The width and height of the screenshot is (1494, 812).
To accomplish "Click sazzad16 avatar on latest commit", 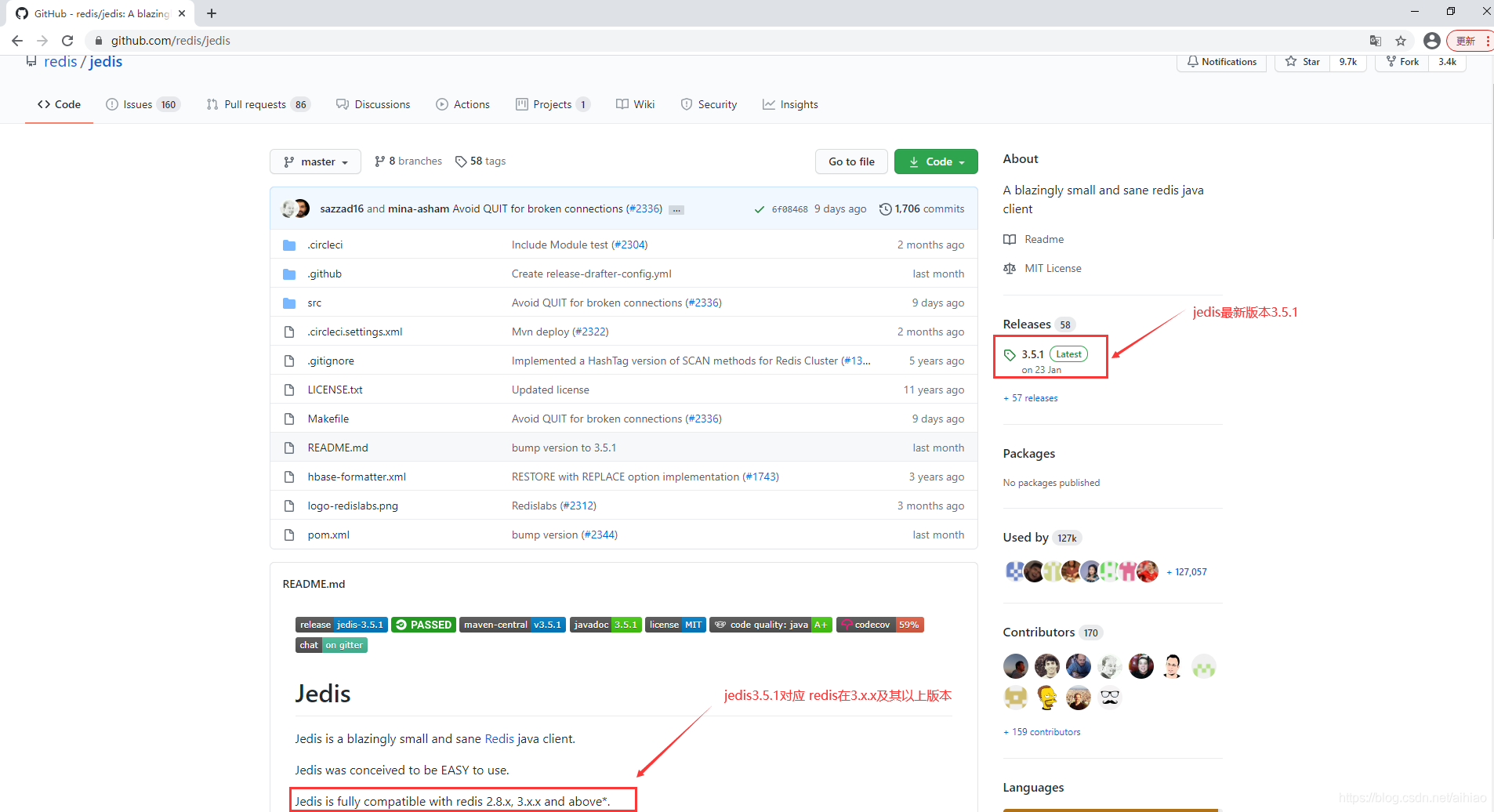I will (x=288, y=208).
